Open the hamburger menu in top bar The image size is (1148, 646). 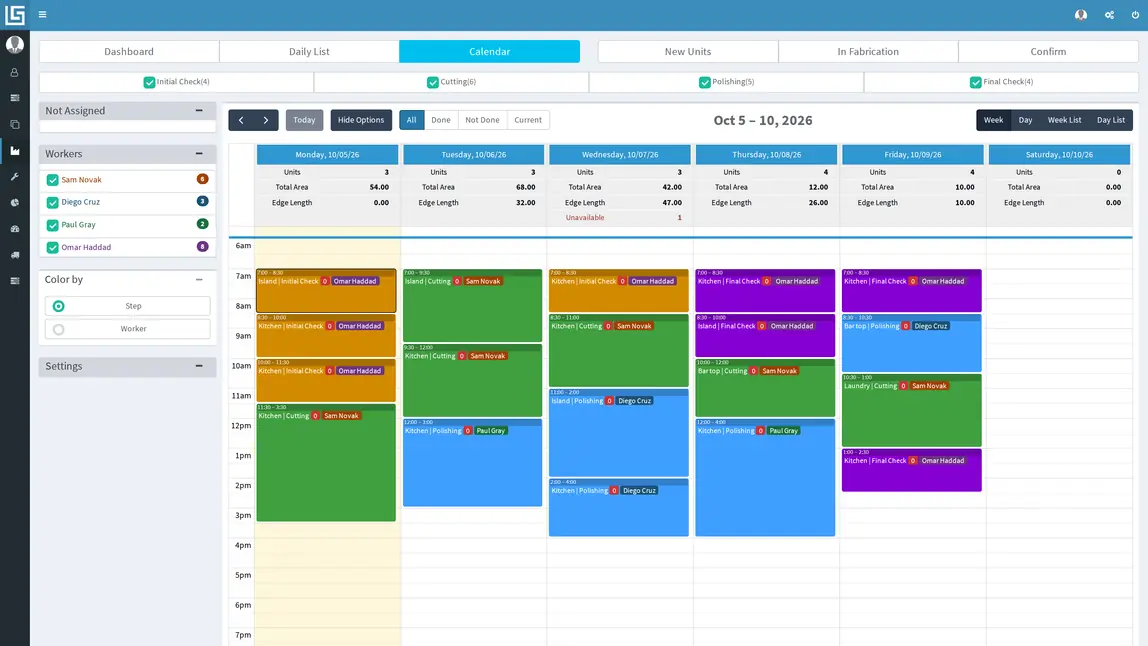coord(42,15)
